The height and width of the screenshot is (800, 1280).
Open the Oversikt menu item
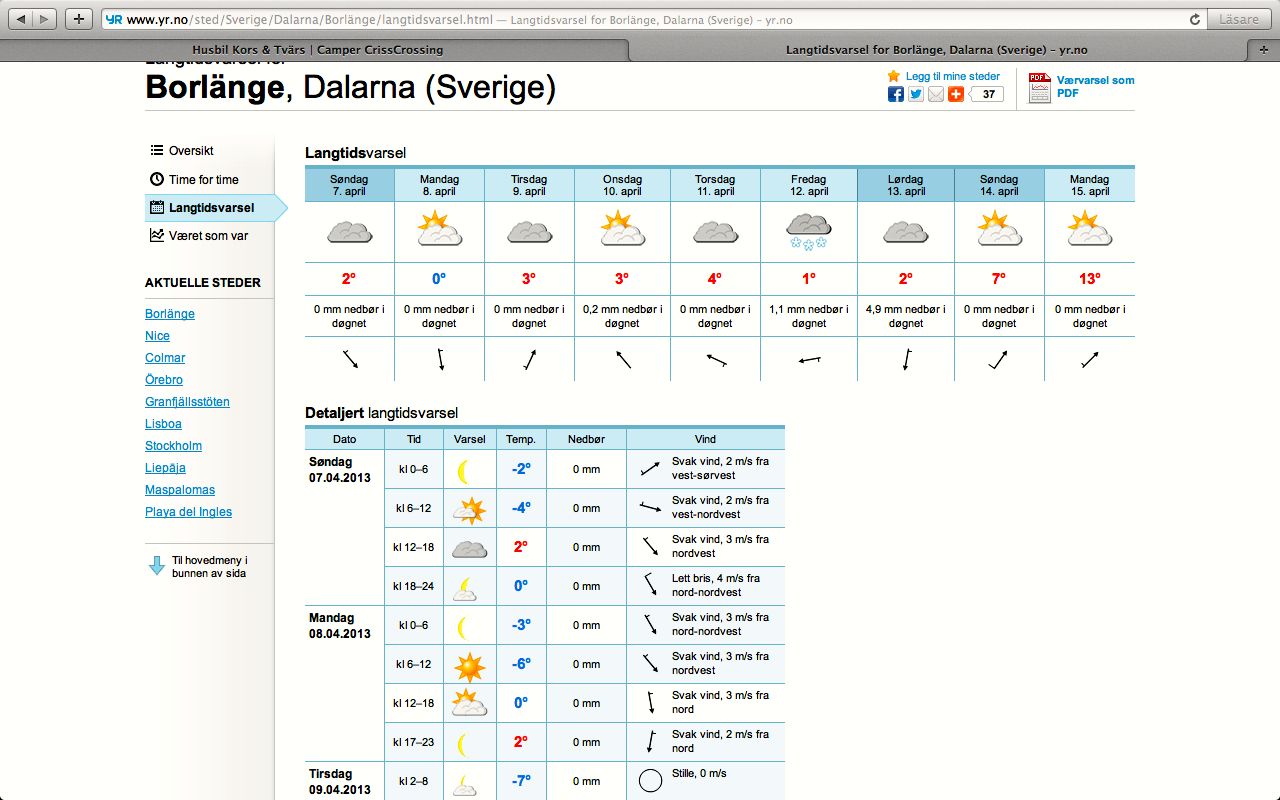(x=190, y=151)
